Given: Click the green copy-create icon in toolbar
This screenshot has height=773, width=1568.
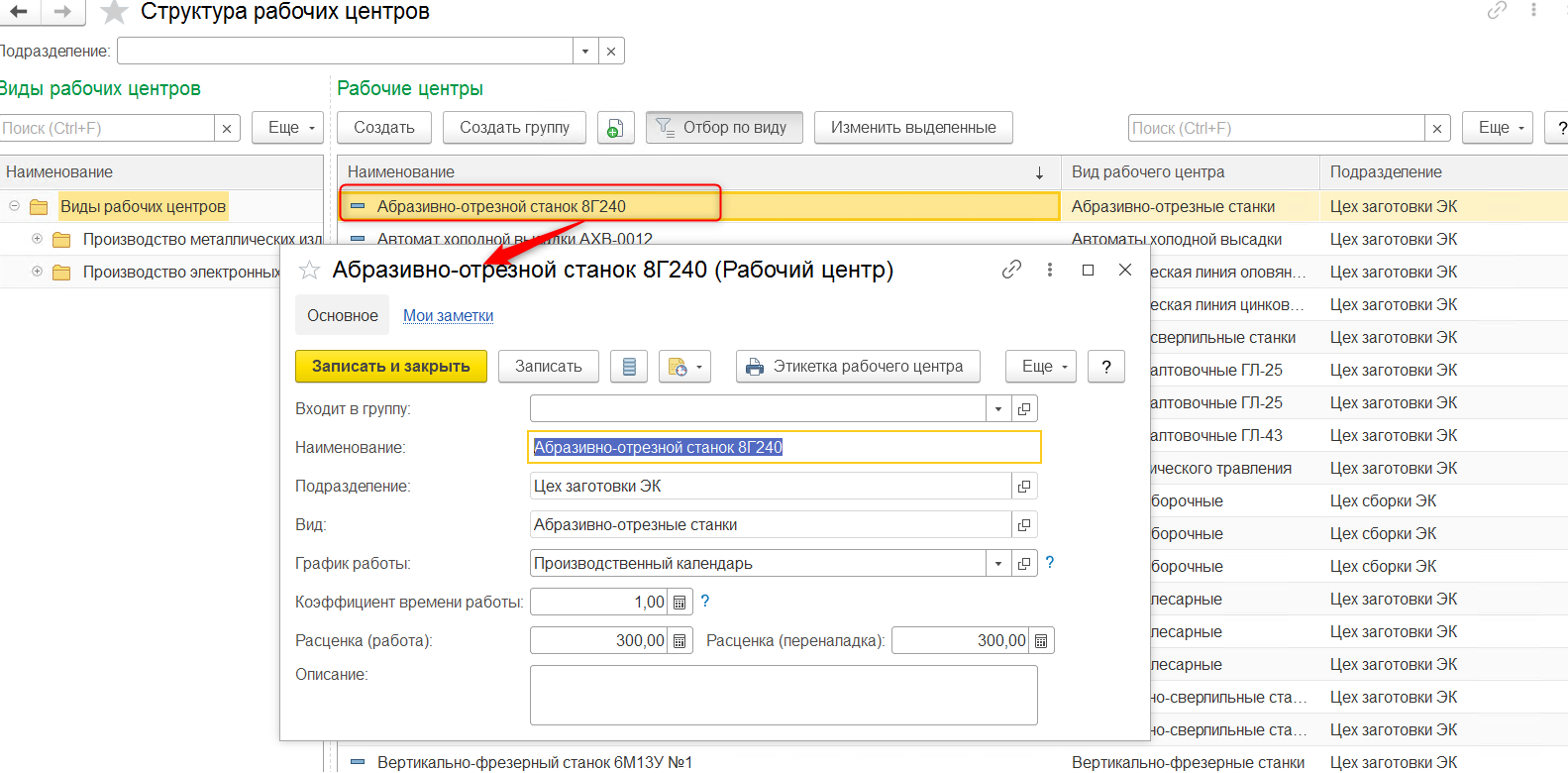Looking at the screenshot, I should pos(615,128).
